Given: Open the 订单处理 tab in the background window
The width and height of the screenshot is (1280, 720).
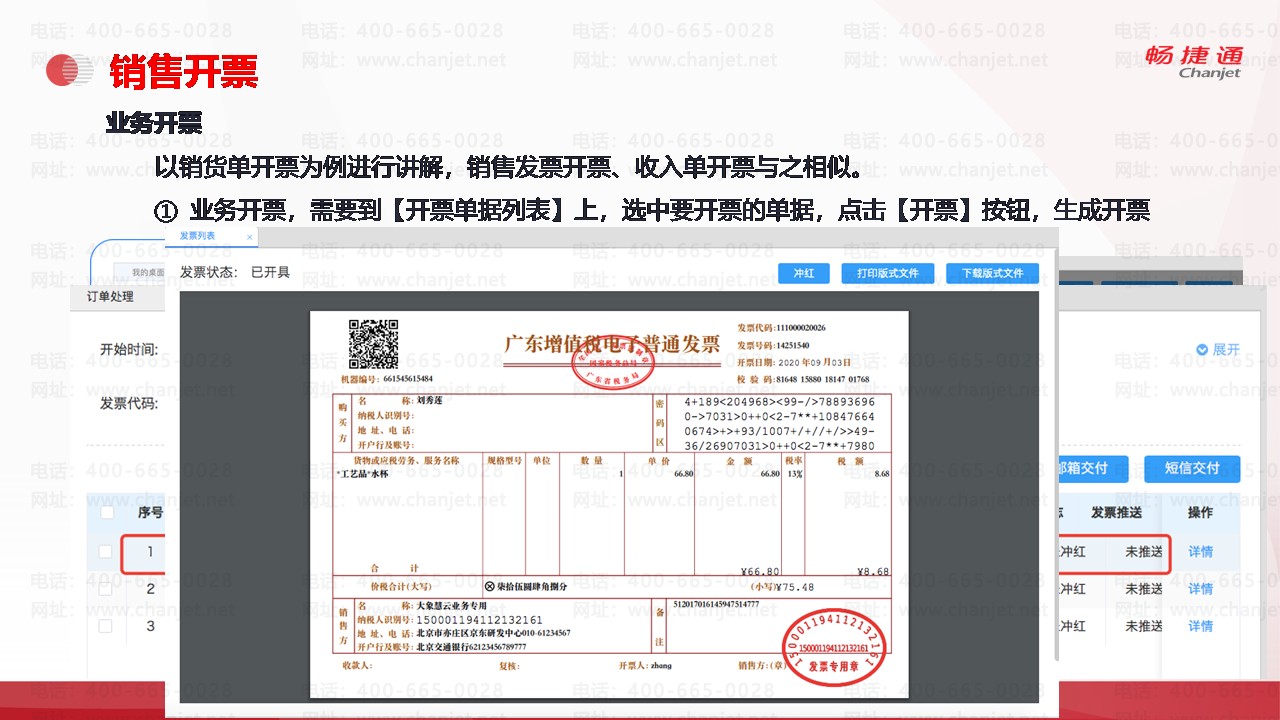Looking at the screenshot, I should coord(110,296).
